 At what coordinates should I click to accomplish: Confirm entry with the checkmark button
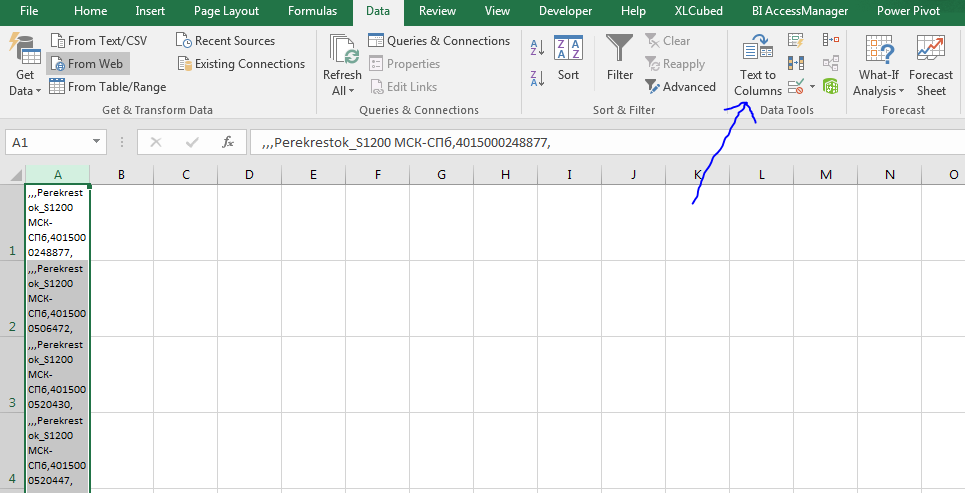coord(192,142)
